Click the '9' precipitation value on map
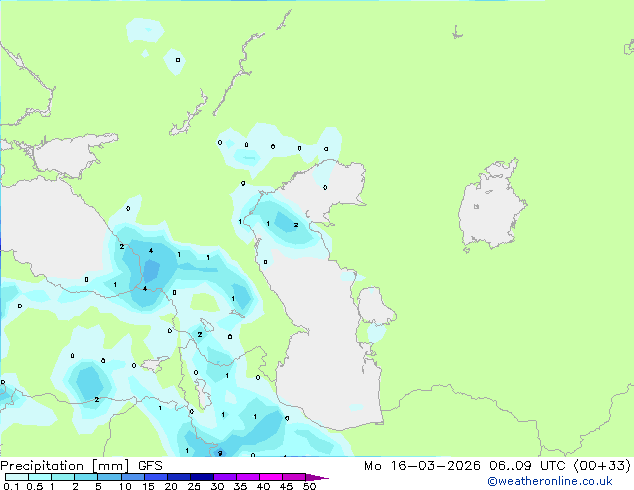 [x=220, y=453]
